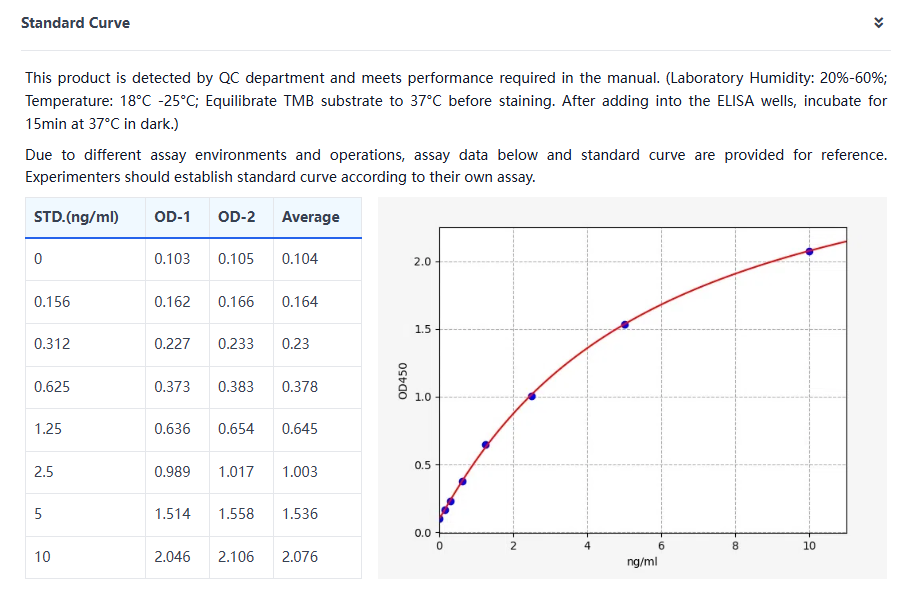
Task: Click the Standard Curve heading
Action: (75, 23)
